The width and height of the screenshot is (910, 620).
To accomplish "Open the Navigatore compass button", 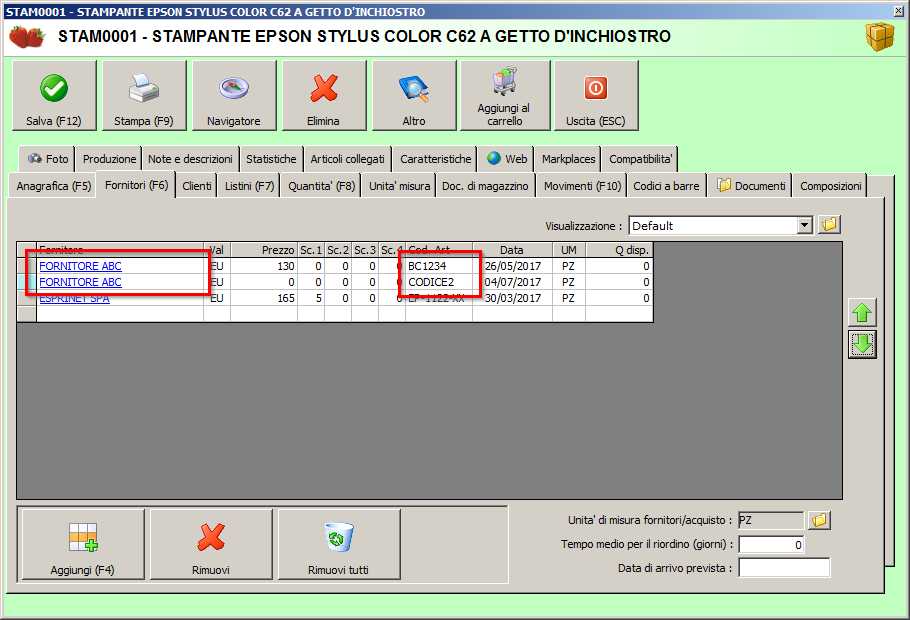I will [234, 96].
